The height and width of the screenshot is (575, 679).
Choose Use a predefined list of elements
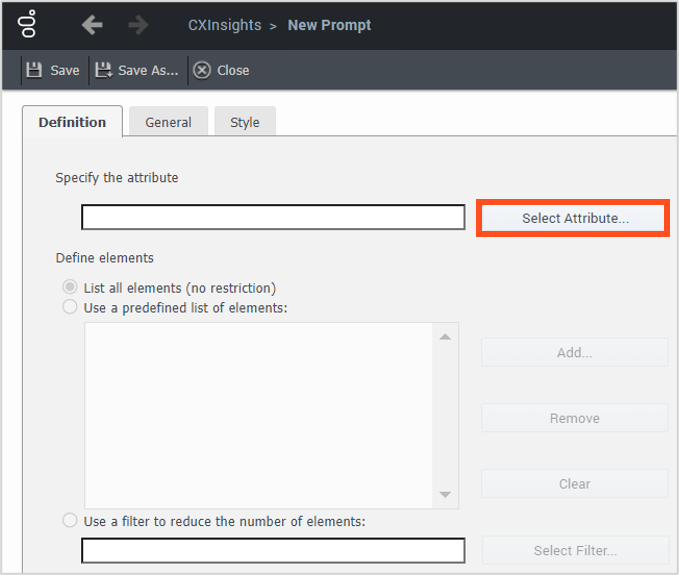tap(70, 307)
